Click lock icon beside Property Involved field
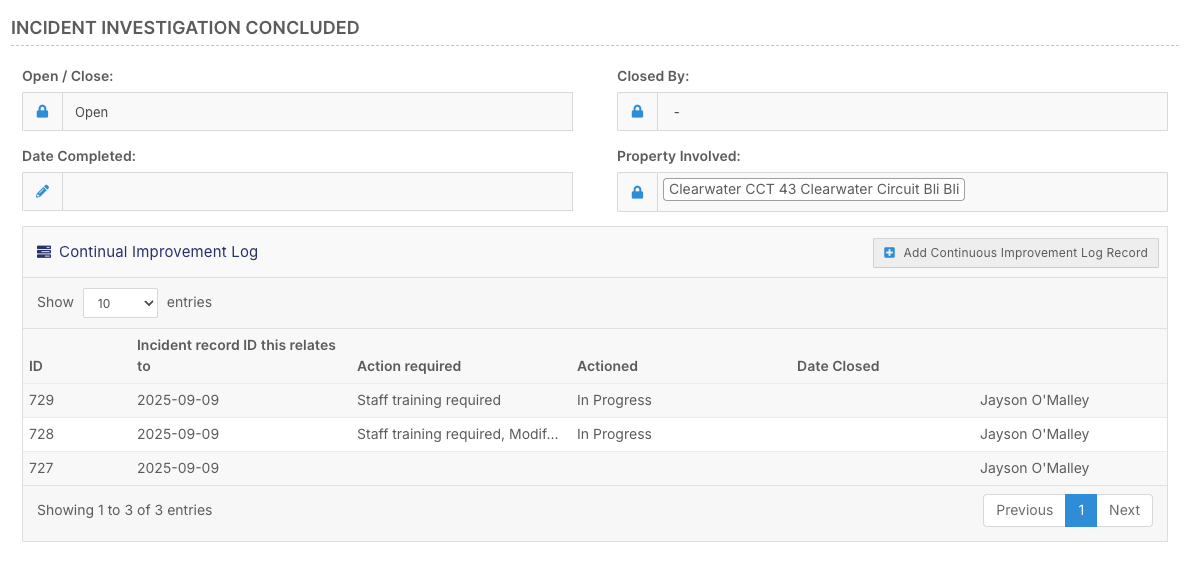 [x=638, y=192]
